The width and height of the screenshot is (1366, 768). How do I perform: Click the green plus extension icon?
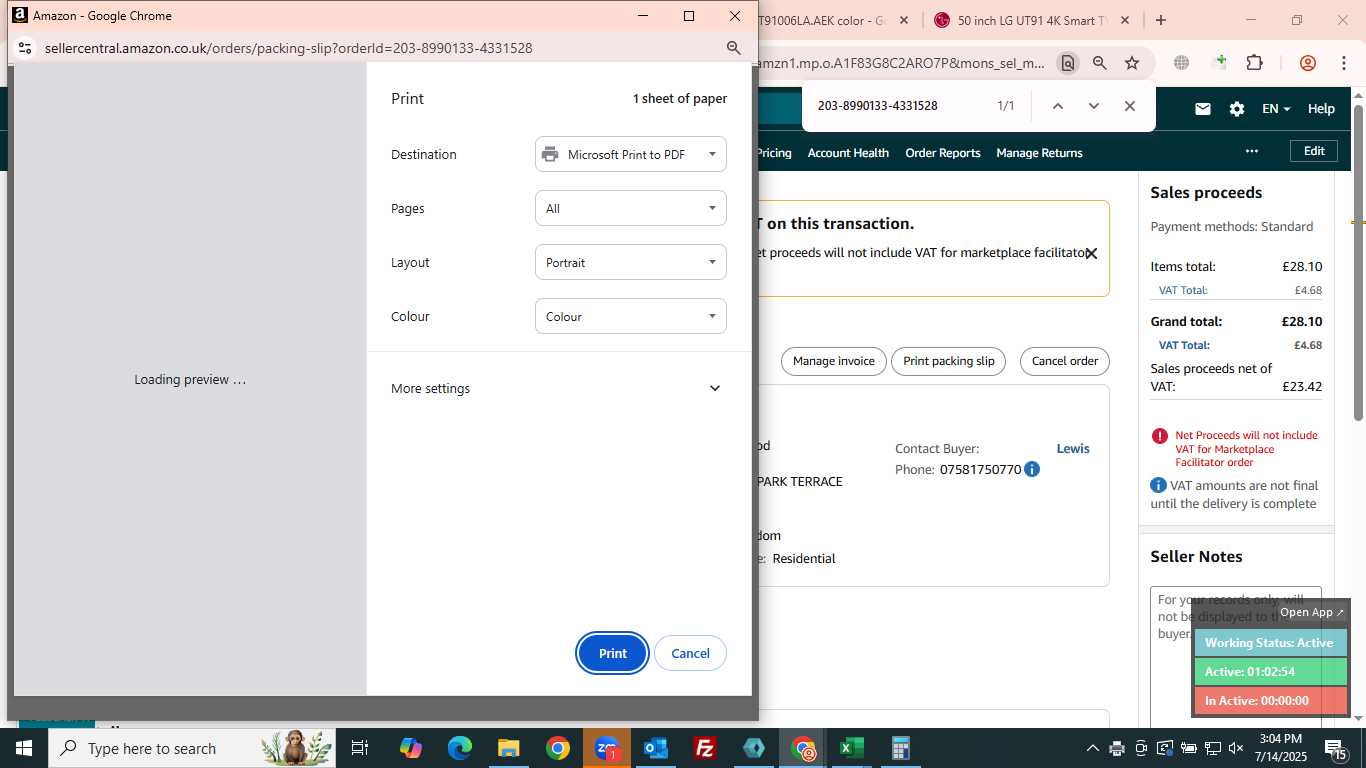[x=1219, y=62]
